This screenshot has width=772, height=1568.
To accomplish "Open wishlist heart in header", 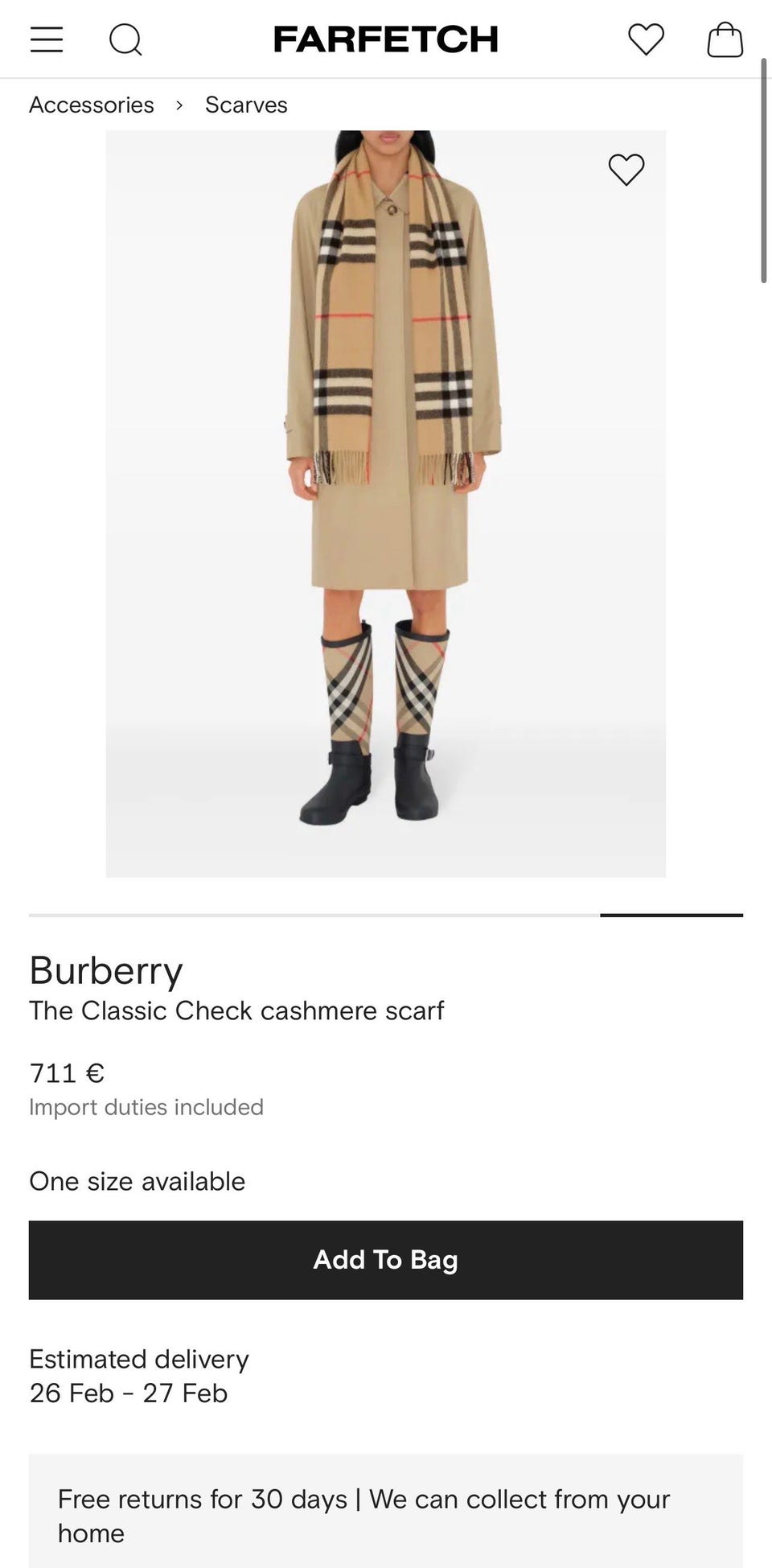I will 647,39.
